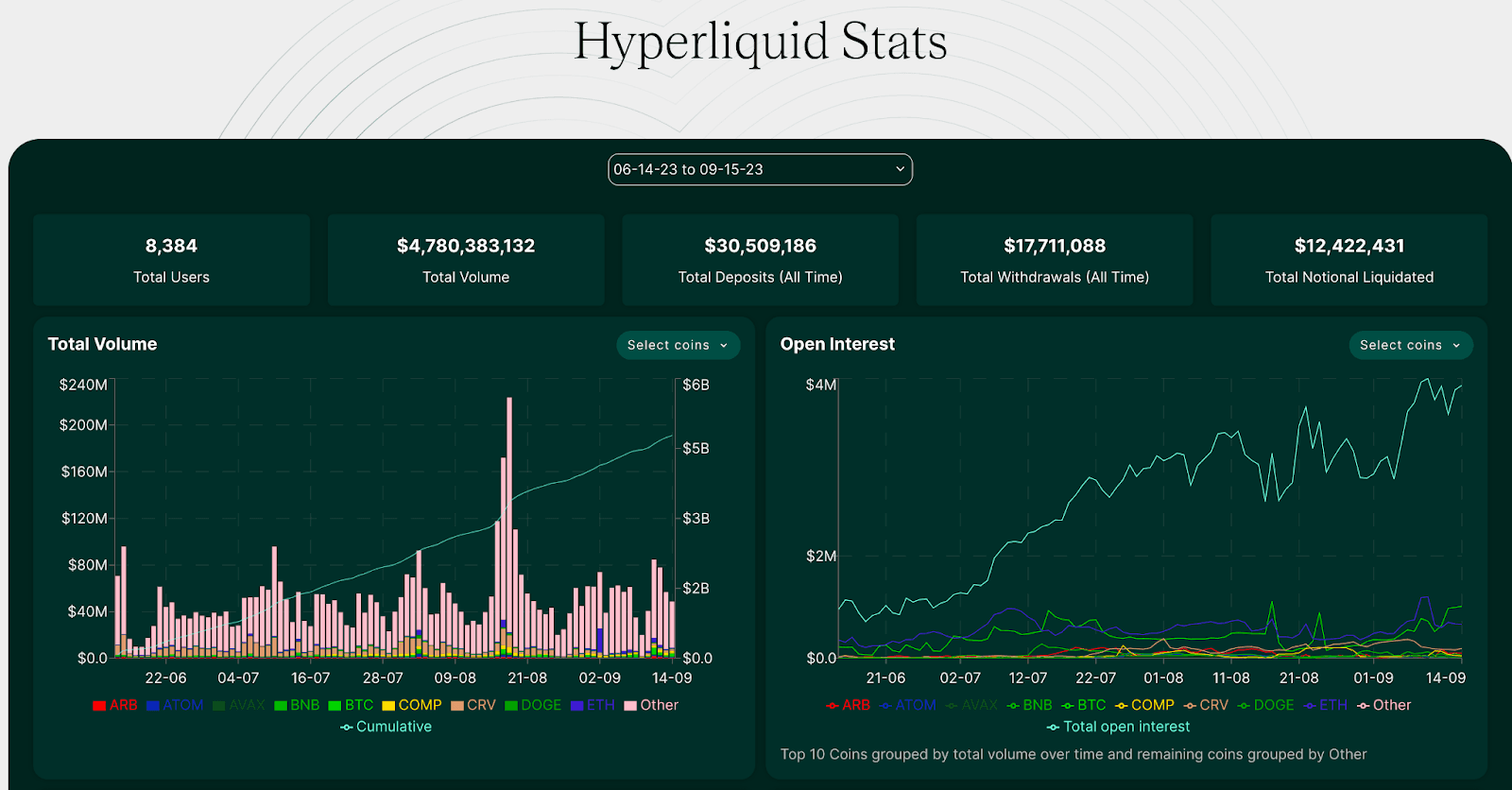Click the Open Interest chart heading
1512x790 pixels.
[x=837, y=344]
